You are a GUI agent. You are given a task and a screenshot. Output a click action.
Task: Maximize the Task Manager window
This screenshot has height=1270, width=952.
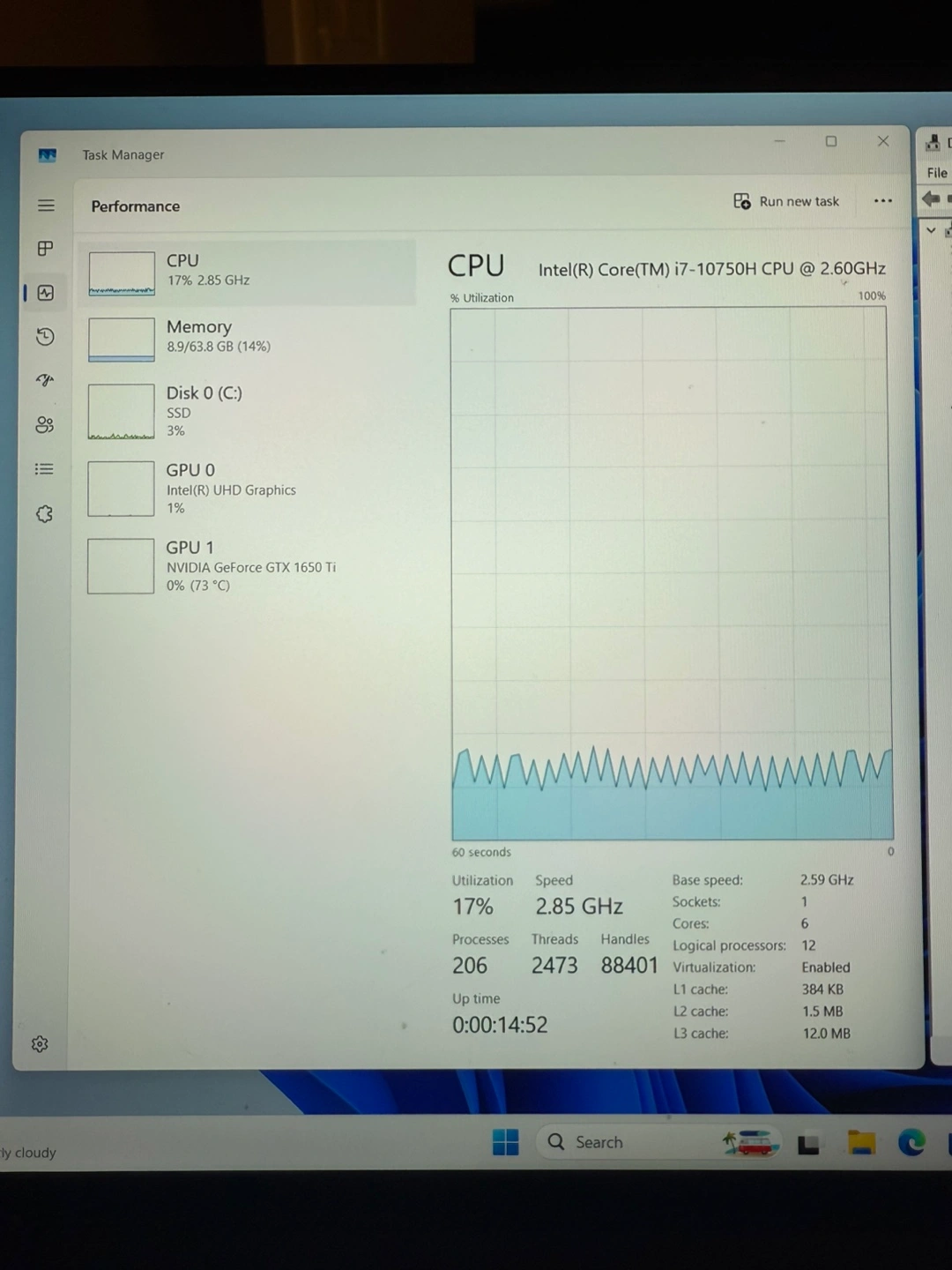[831, 141]
